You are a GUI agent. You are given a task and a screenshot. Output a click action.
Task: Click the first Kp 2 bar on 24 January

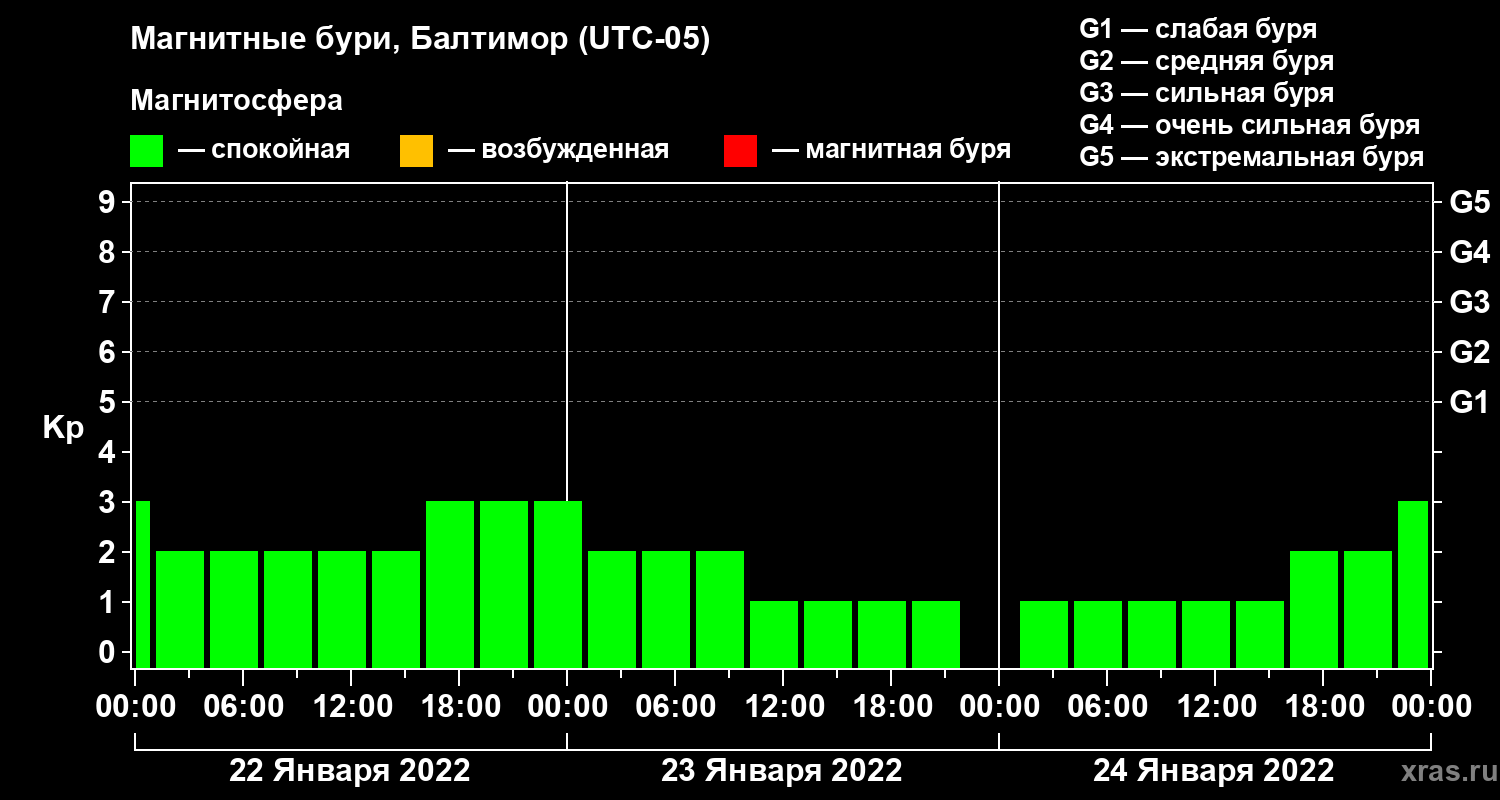[1314, 609]
